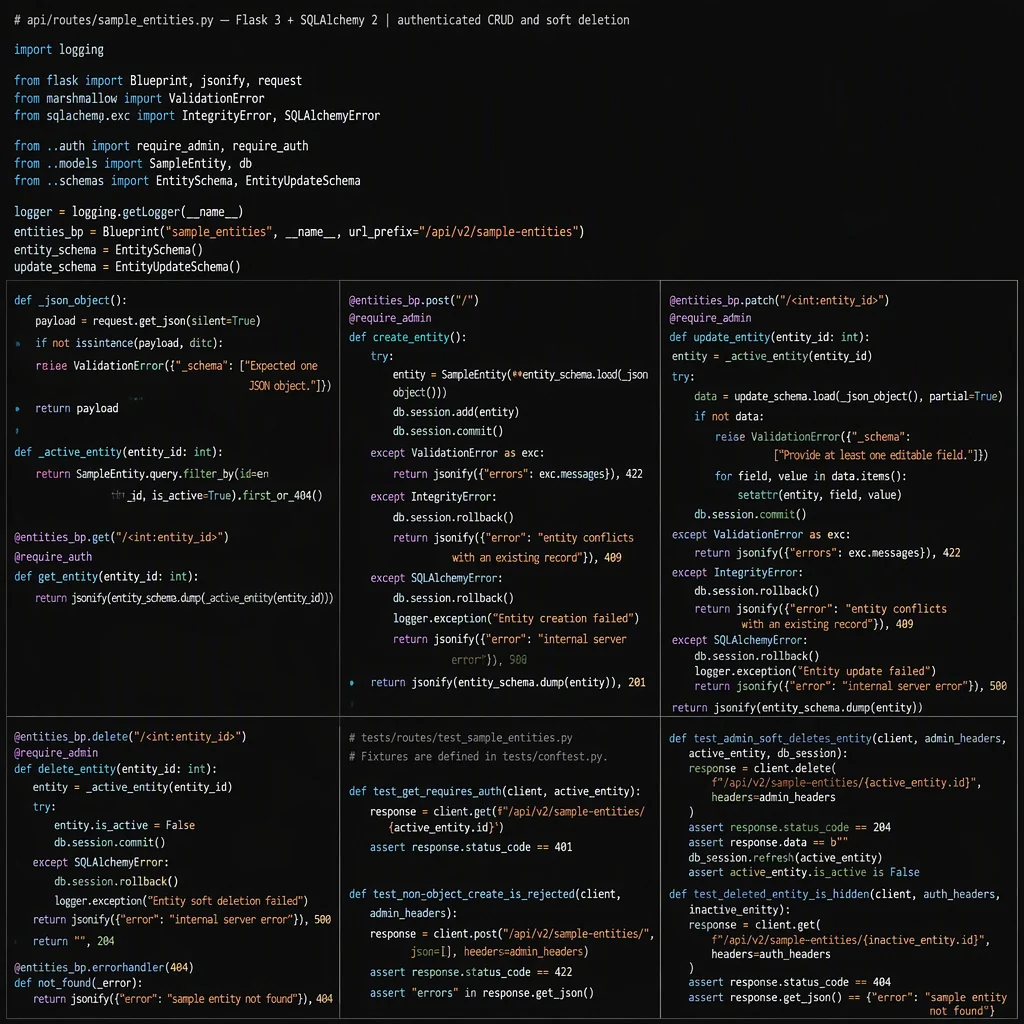The image size is (1024, 1024).
Task: Select 'assert "errors" in response.get_json()' line
Action: coord(482,993)
